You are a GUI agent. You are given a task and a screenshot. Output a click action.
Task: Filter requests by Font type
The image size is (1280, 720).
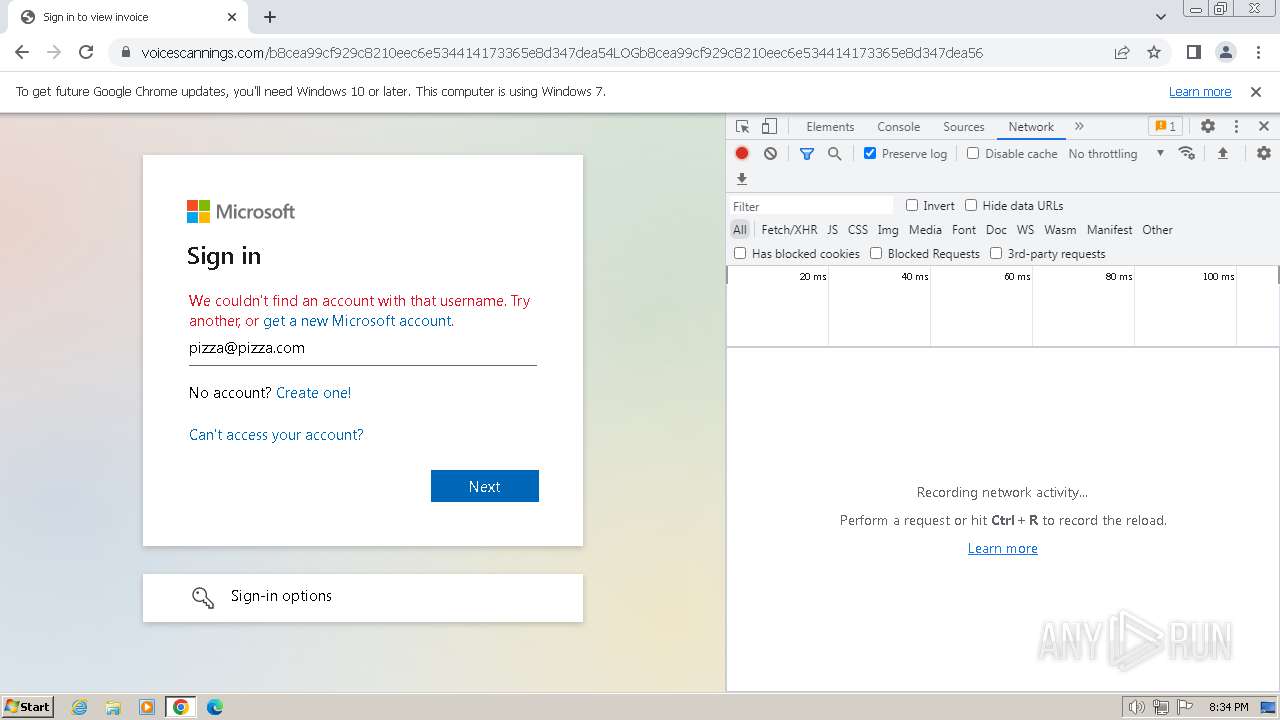click(964, 229)
